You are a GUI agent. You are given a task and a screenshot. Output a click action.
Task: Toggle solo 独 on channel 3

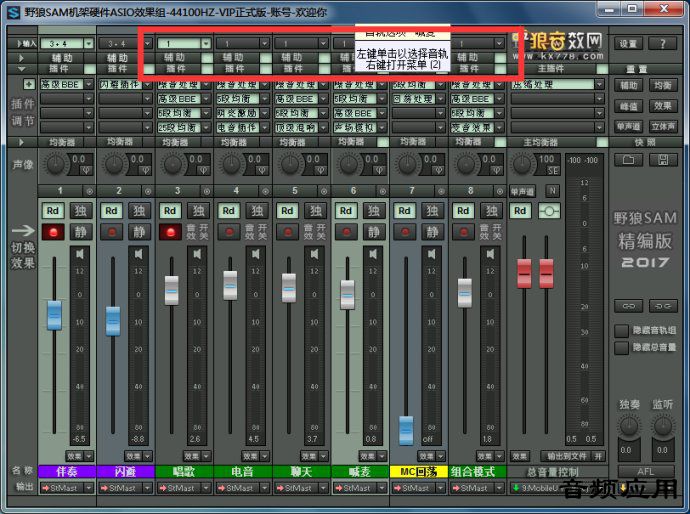198,211
